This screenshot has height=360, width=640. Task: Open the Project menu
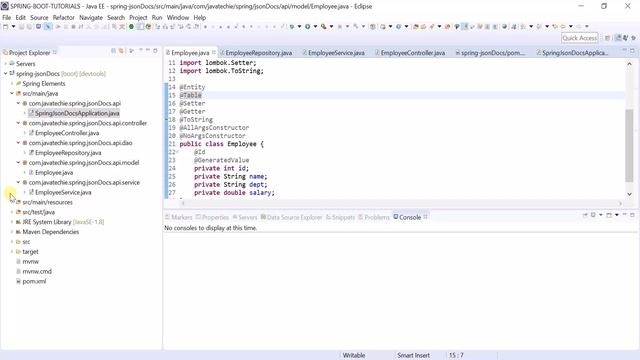pos(138,18)
